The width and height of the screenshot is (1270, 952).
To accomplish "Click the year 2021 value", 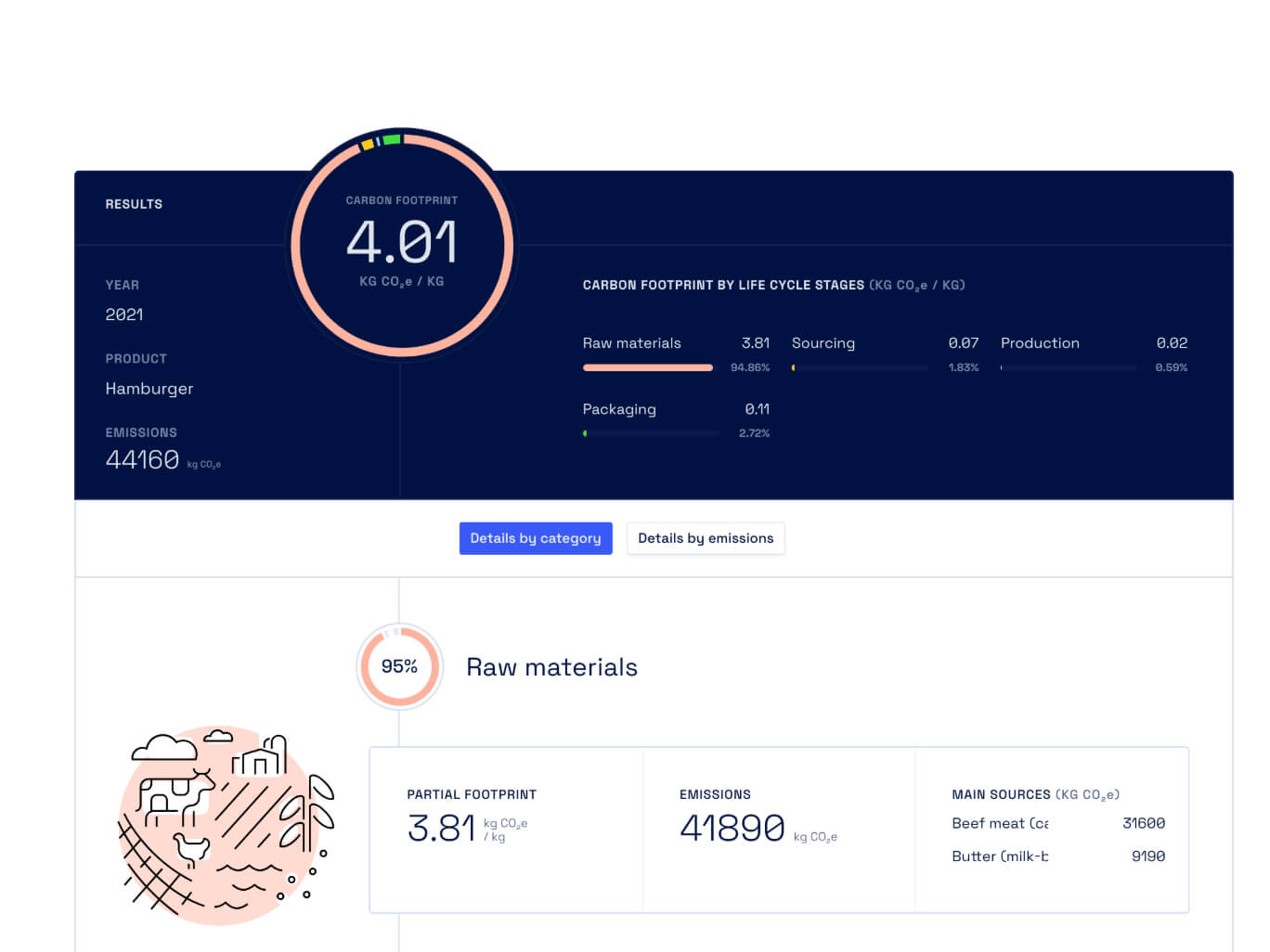I will (x=123, y=315).
